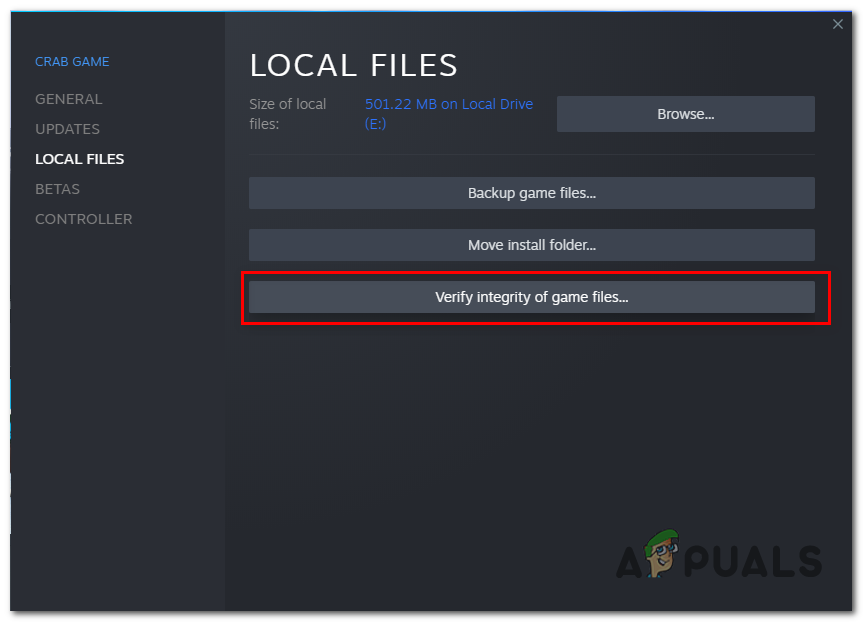Select the Local Files tab
Image resolution: width=863 pixels, height=622 pixels.
tap(79, 159)
